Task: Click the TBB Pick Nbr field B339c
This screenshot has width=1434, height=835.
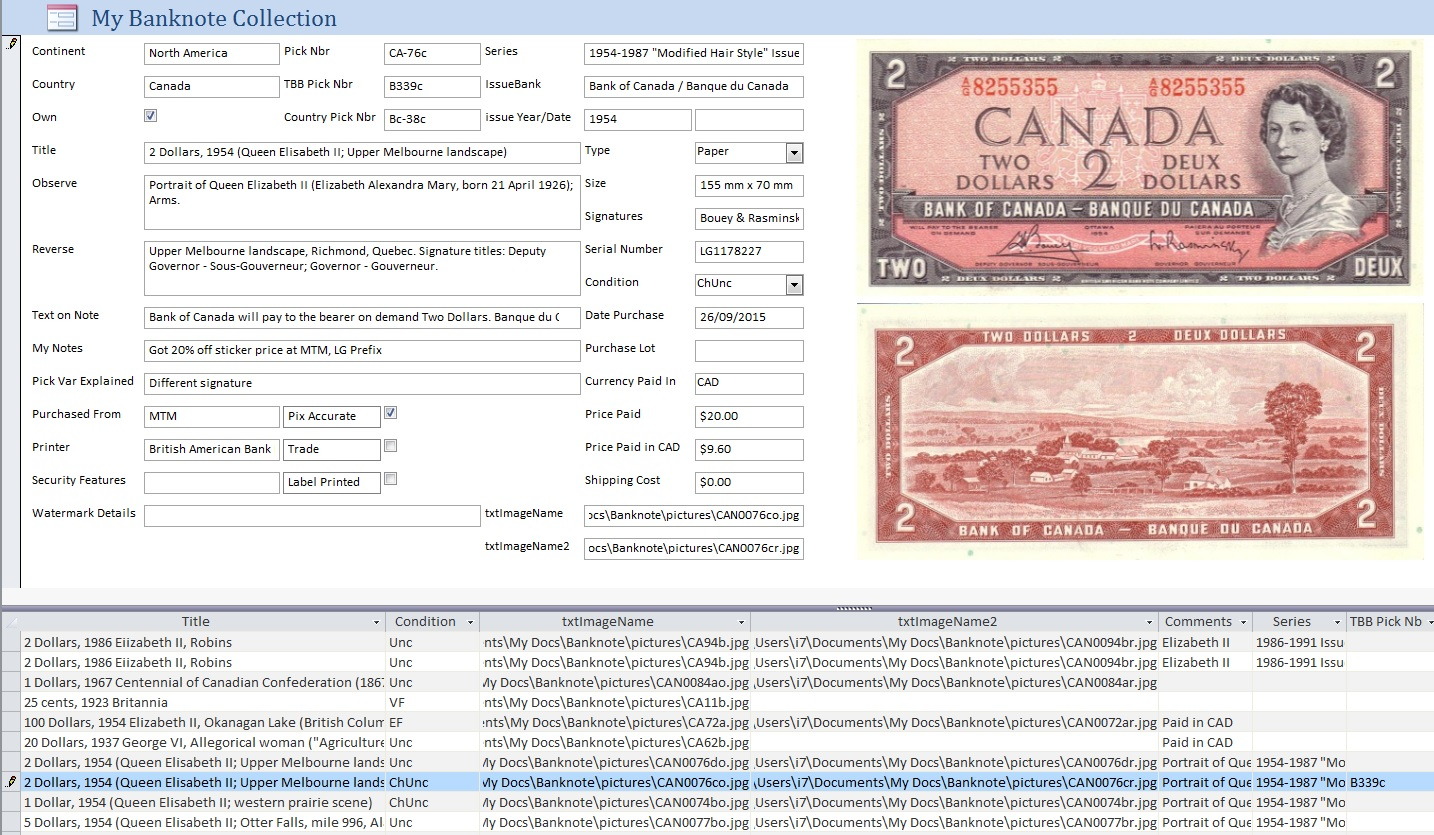Action: (x=432, y=87)
